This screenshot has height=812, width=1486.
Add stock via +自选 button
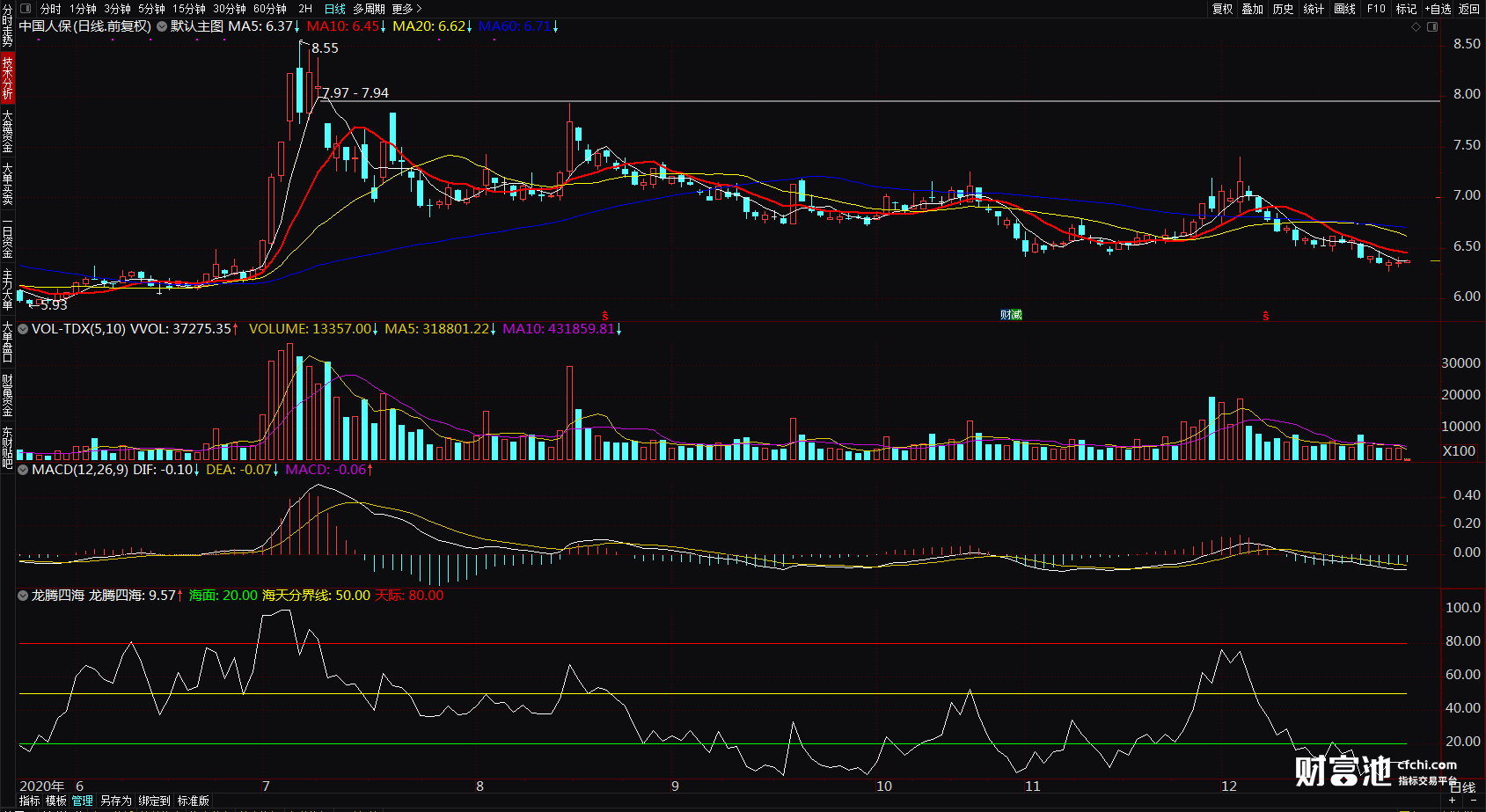[x=1438, y=9]
